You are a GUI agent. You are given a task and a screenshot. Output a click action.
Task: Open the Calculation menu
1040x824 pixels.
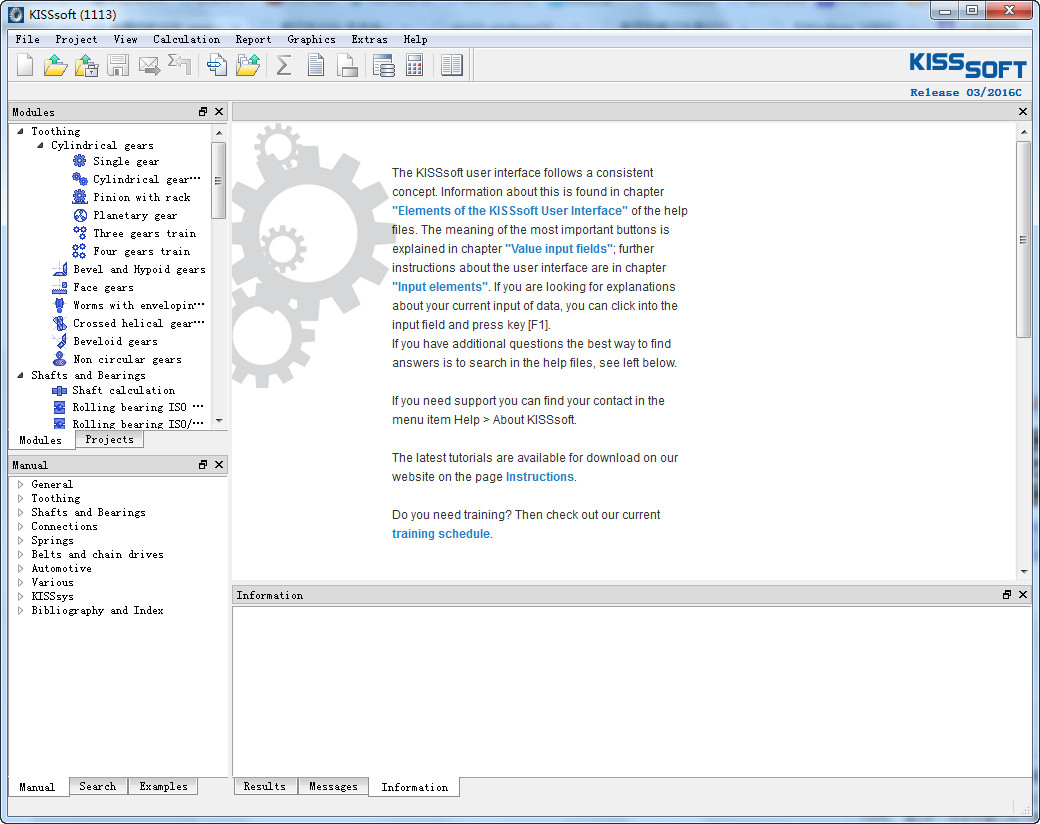(x=186, y=39)
